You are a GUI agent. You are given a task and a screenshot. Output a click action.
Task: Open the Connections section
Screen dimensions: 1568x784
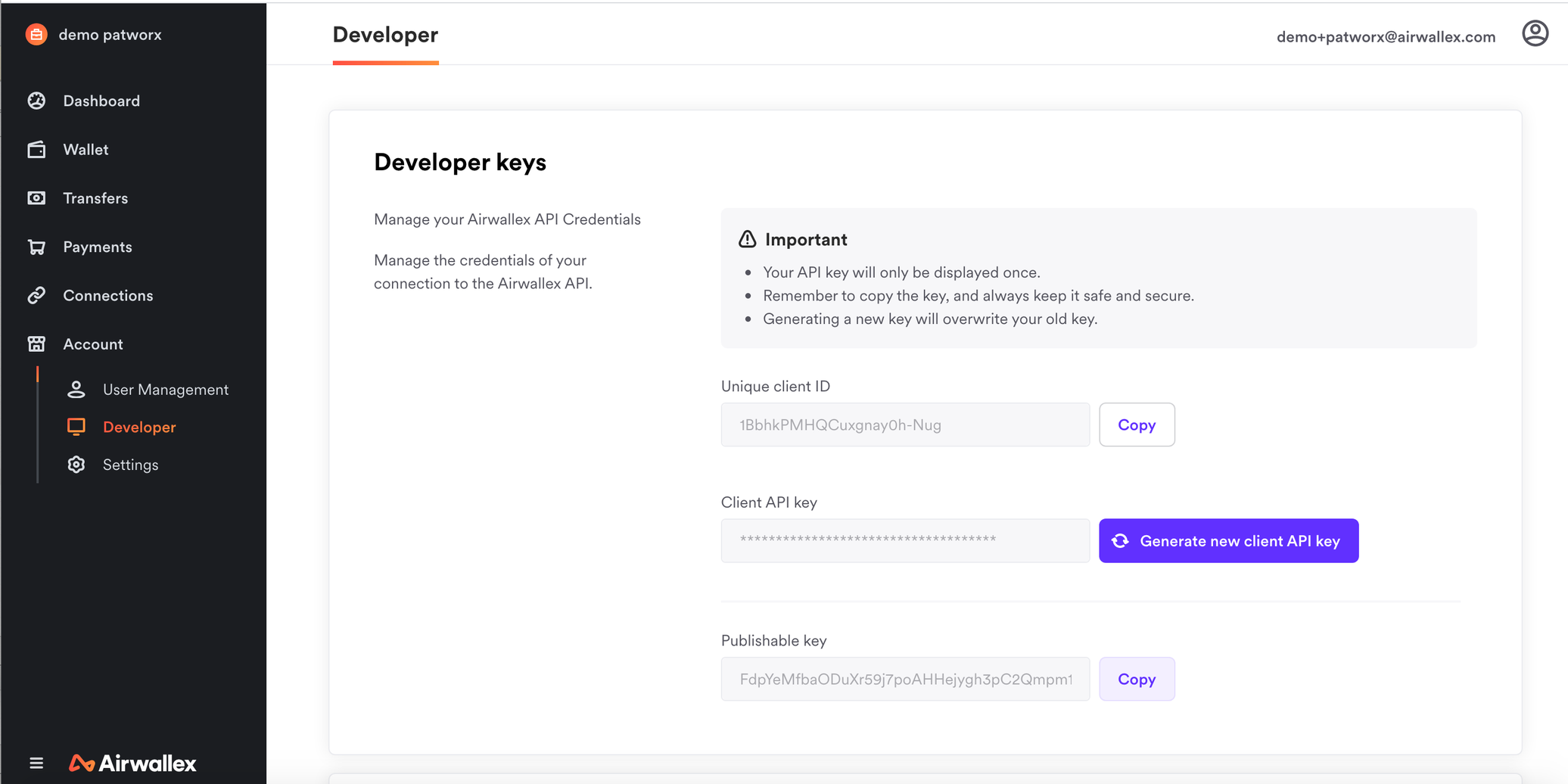pos(107,295)
